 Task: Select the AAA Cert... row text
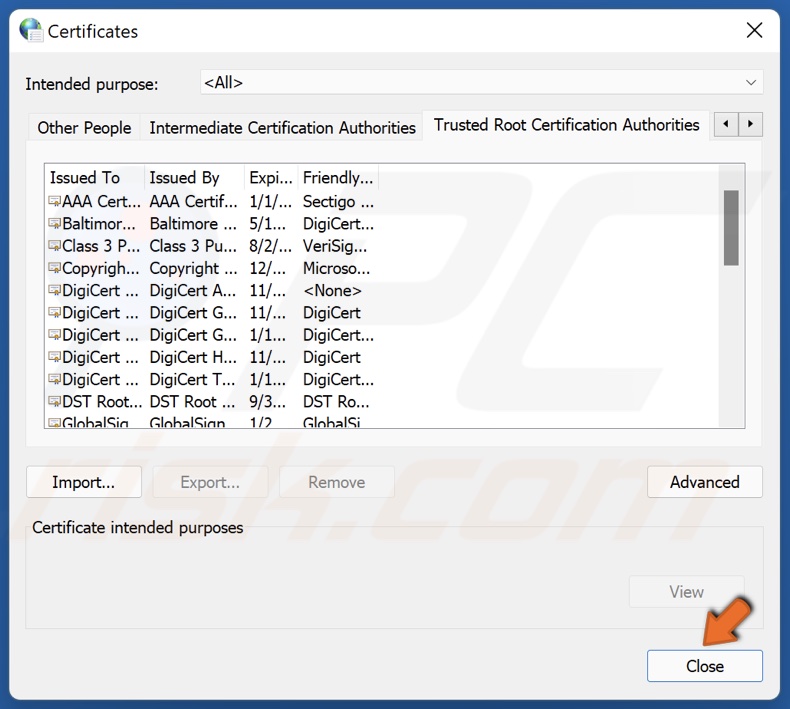(101, 201)
